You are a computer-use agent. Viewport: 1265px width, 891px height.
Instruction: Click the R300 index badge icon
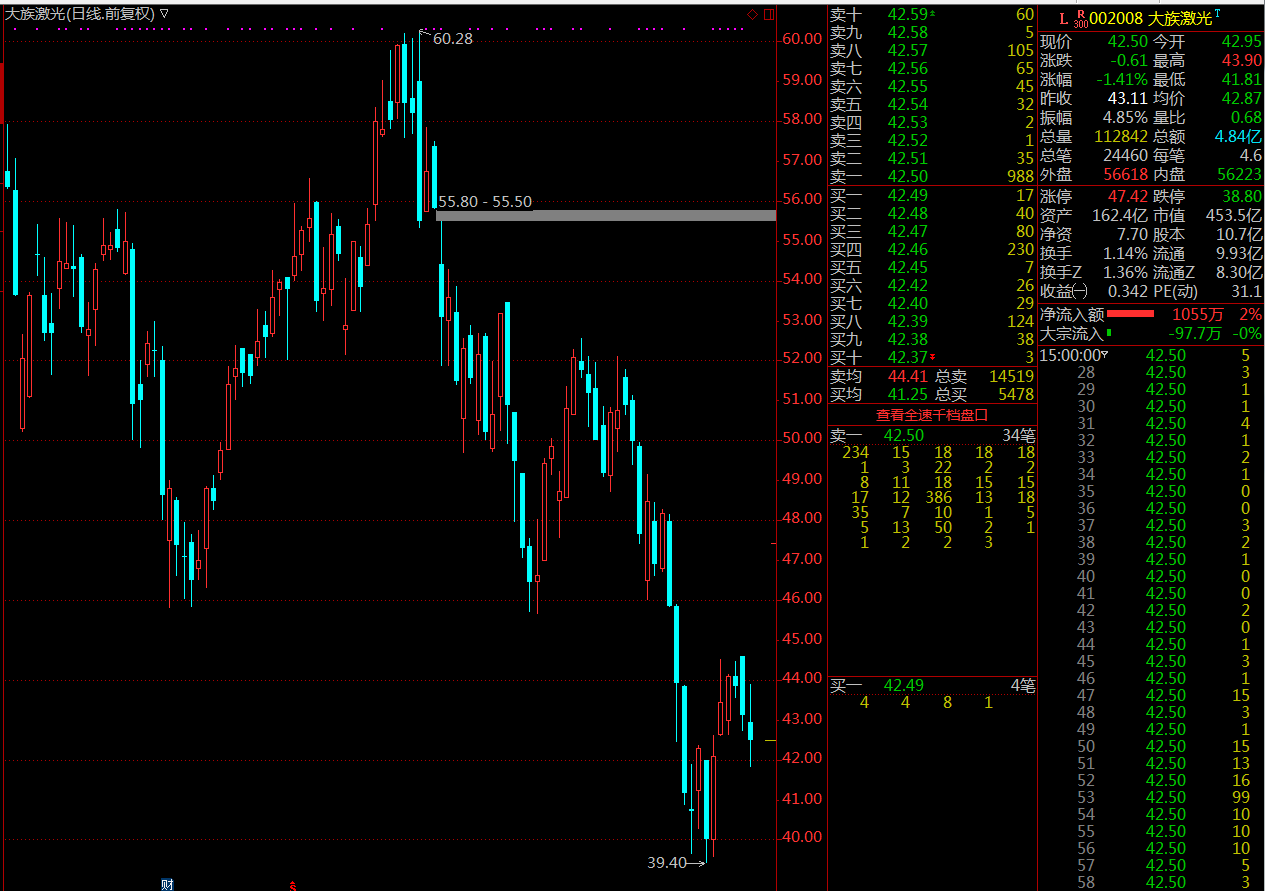[x=1080, y=18]
